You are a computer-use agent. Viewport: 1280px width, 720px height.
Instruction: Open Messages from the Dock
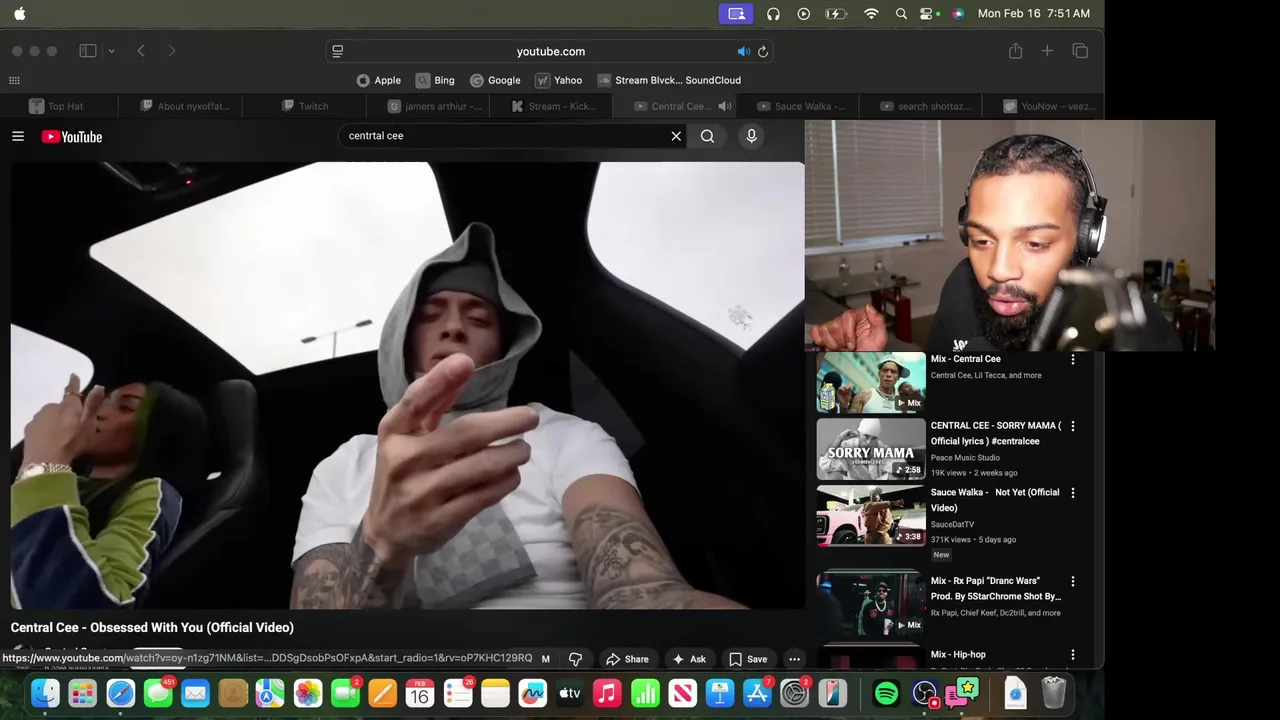pos(158,693)
